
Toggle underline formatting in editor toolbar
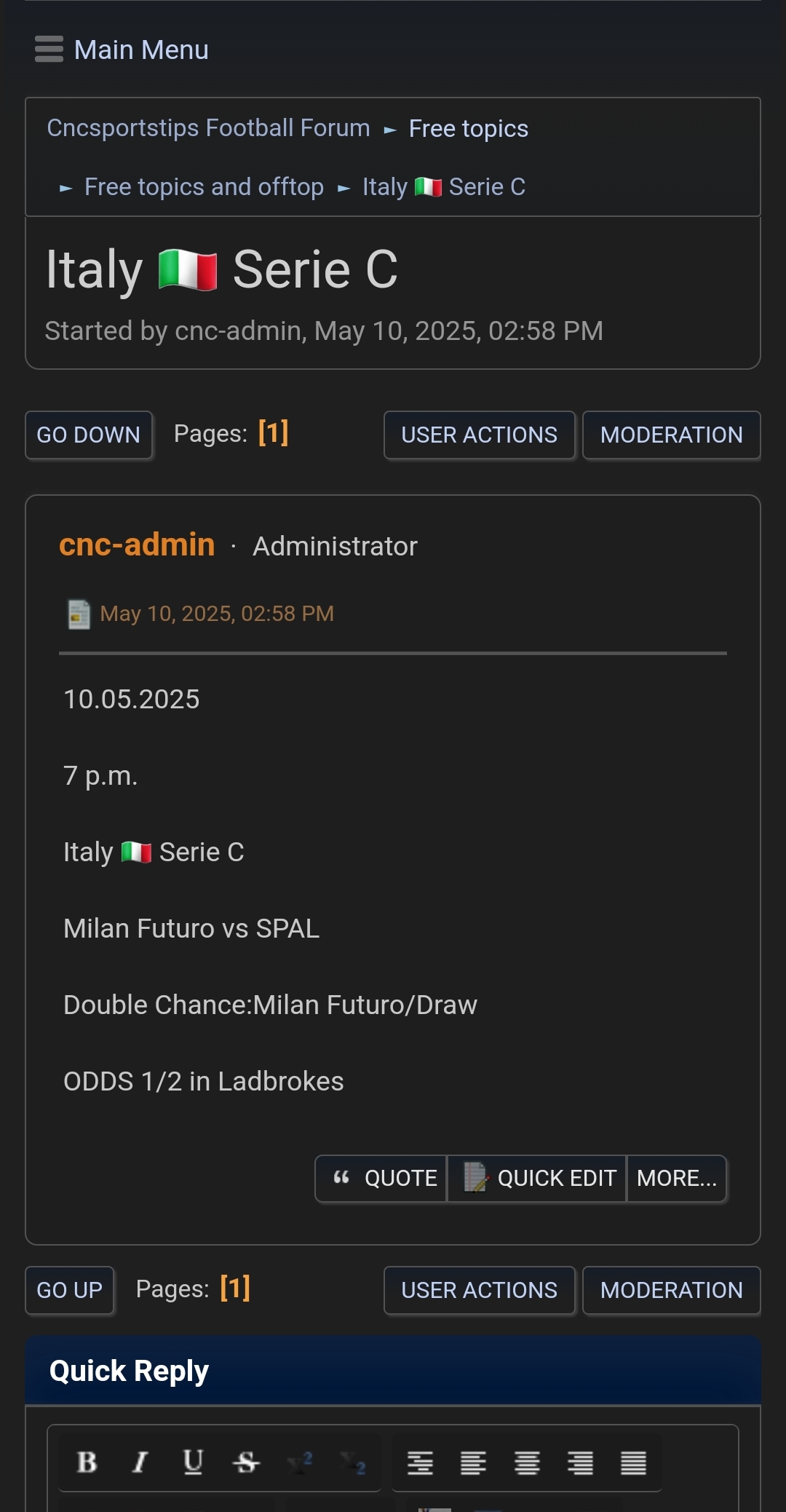(193, 1462)
